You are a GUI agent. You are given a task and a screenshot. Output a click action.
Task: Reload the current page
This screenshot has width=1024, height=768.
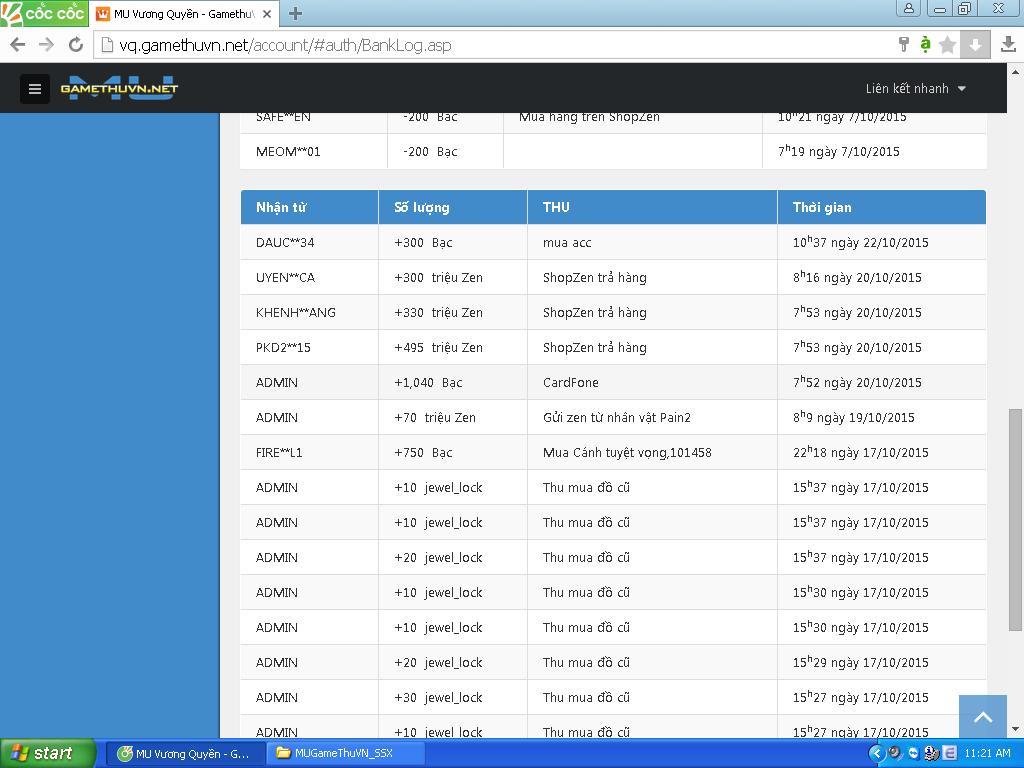point(75,45)
